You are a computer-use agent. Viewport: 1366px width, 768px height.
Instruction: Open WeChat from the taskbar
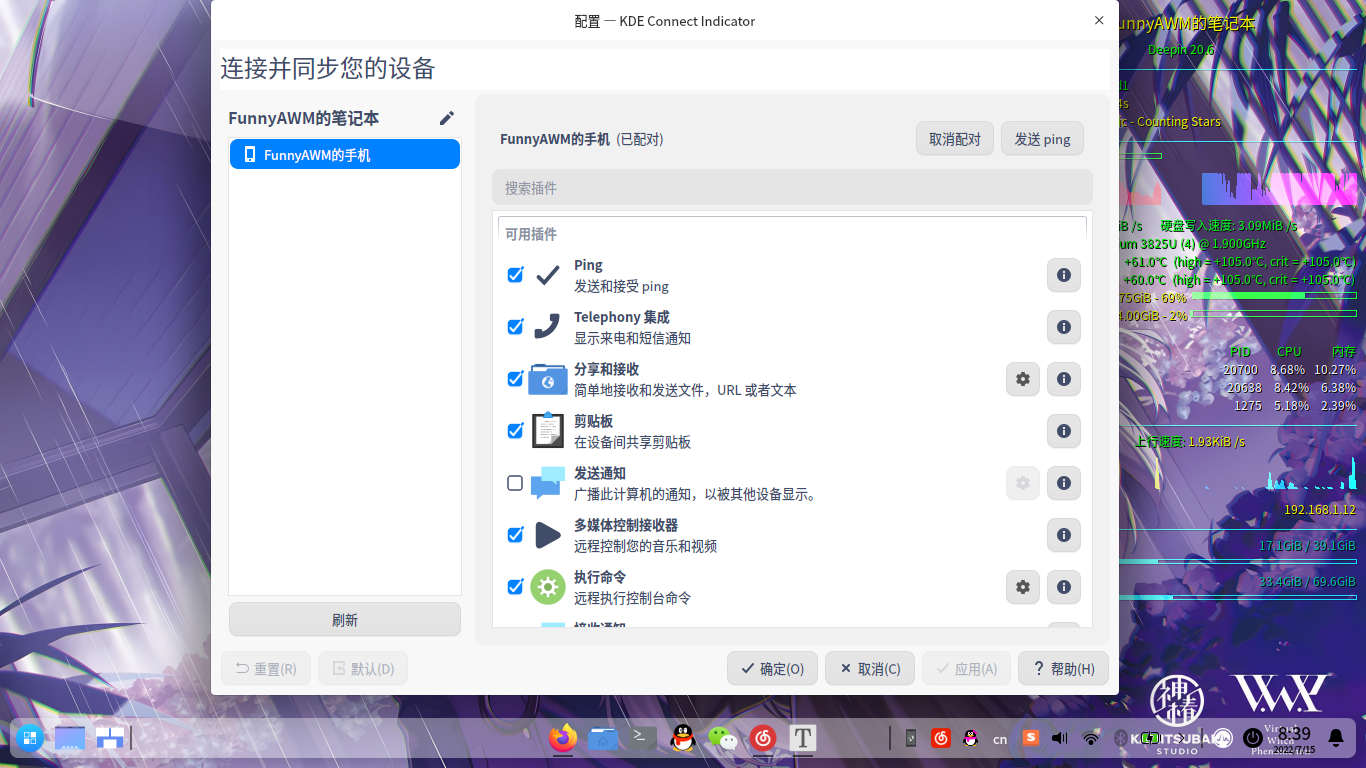coord(723,738)
